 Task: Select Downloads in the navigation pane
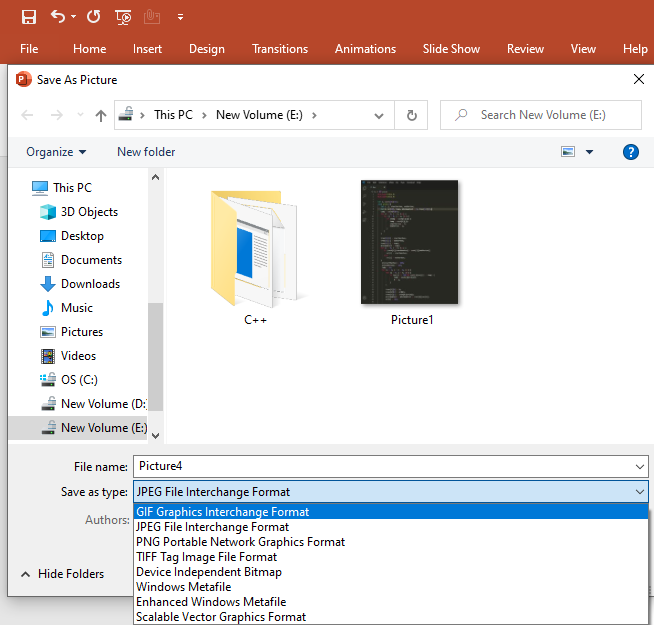pos(90,284)
